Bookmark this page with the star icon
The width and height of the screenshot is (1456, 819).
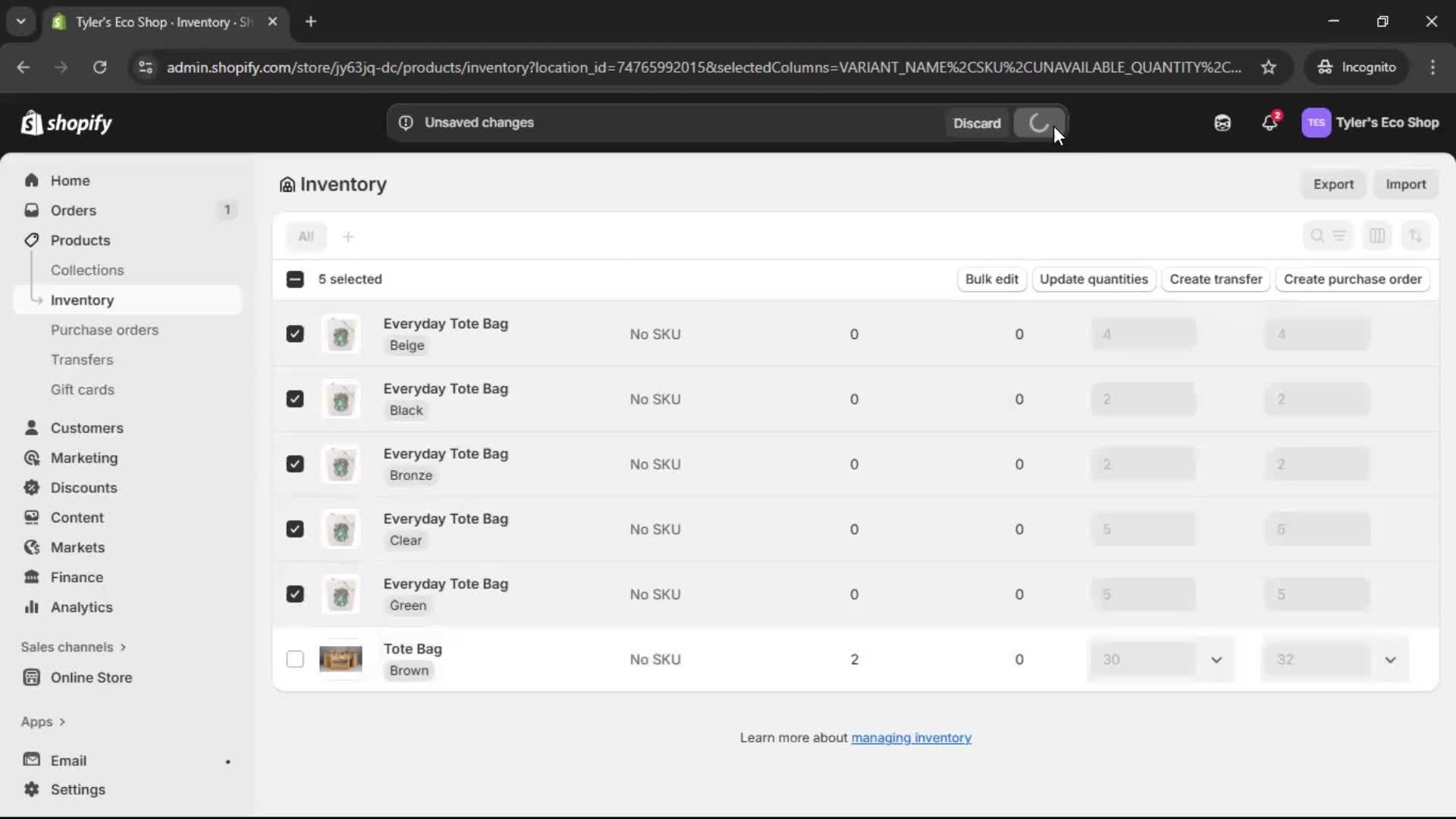coord(1269,67)
